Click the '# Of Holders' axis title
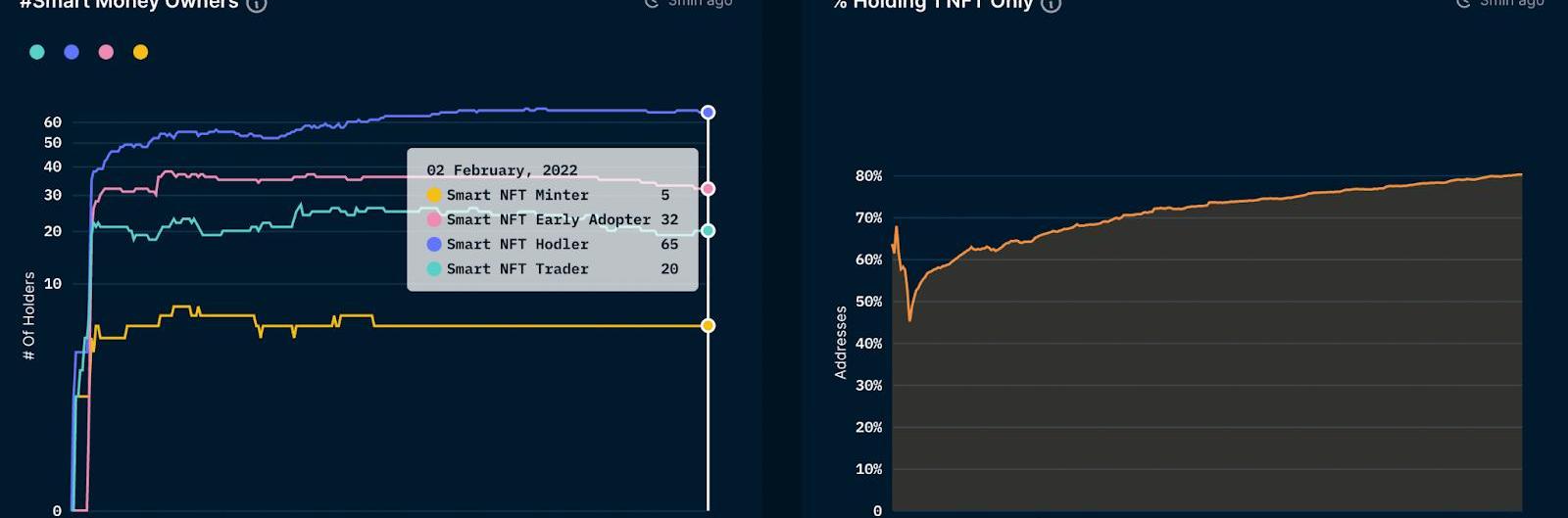 [x=28, y=315]
